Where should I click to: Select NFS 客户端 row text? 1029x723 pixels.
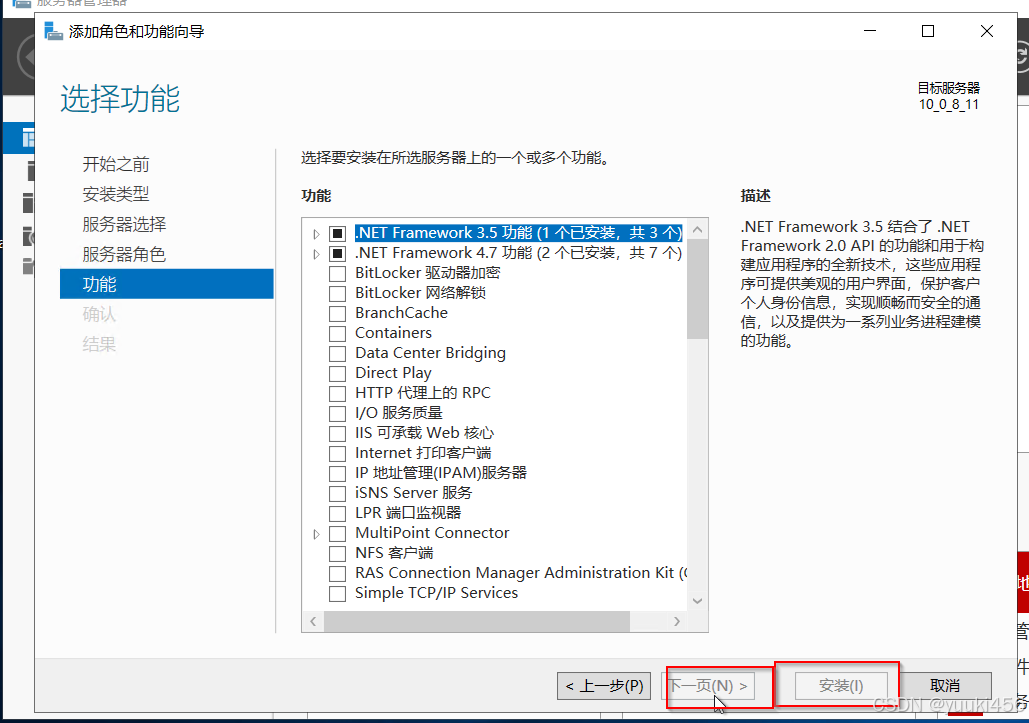(394, 553)
